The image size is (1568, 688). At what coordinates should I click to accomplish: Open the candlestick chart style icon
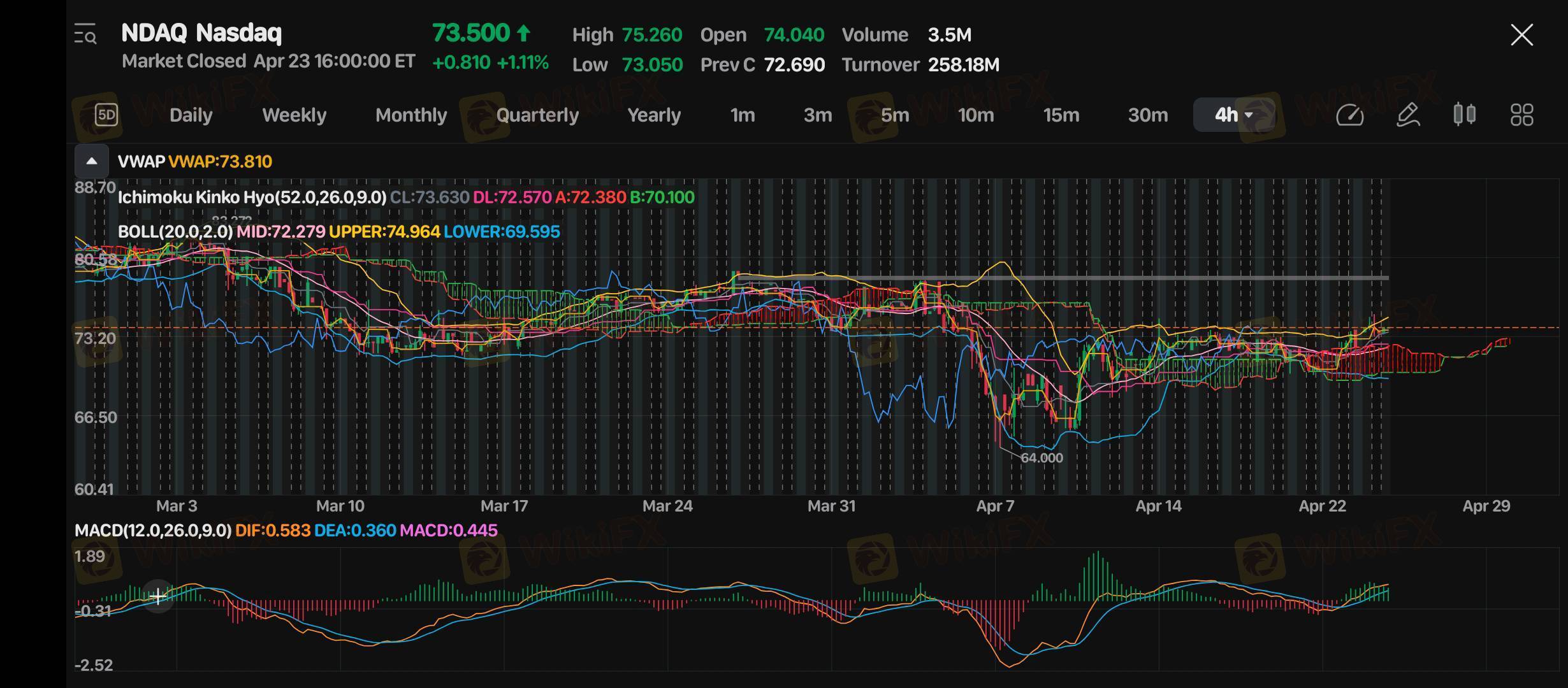pyautogui.click(x=1464, y=115)
